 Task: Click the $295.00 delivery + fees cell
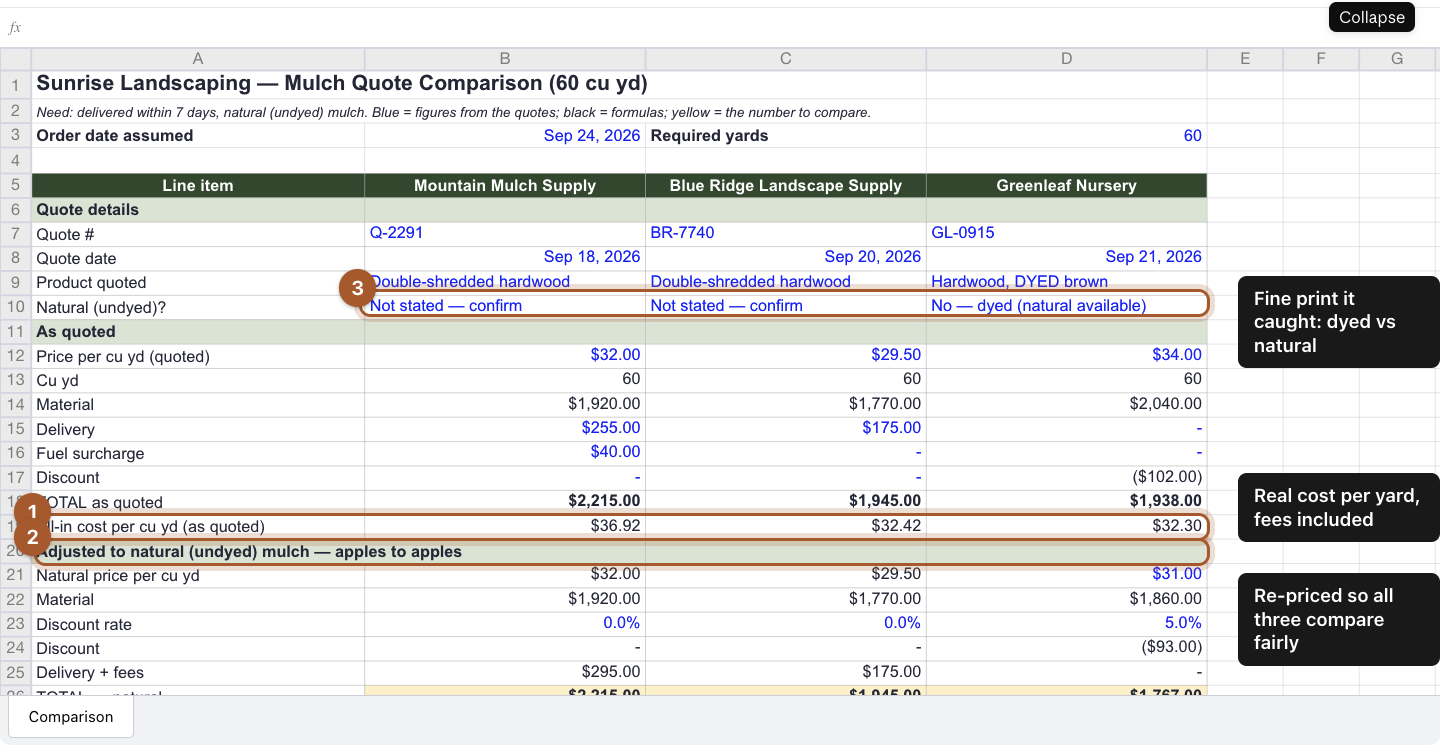[505, 673]
